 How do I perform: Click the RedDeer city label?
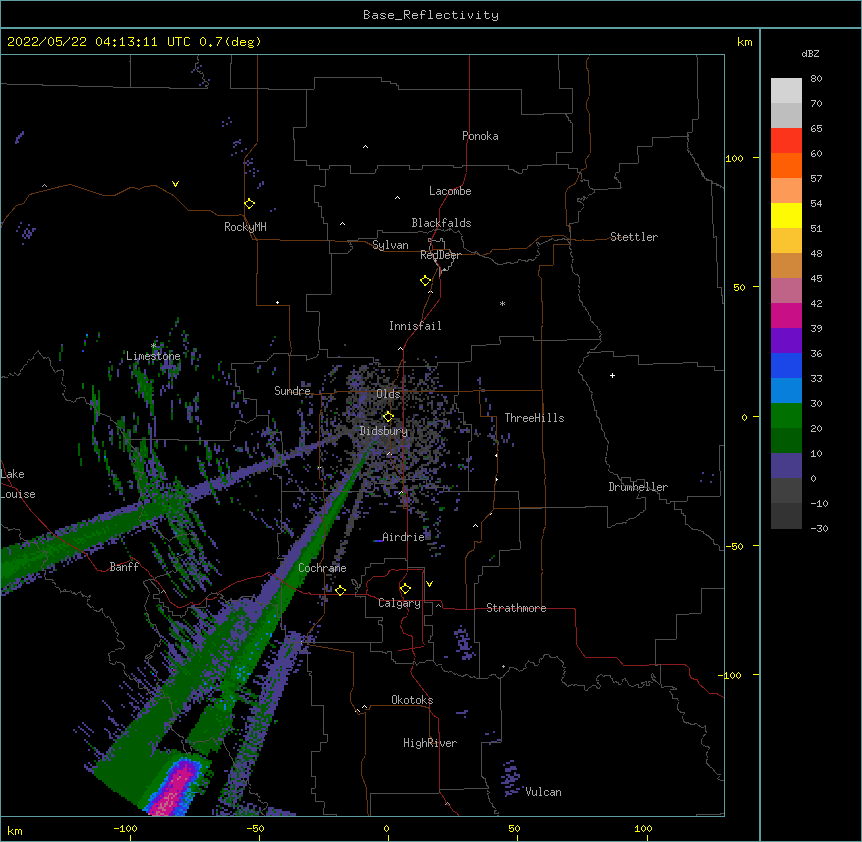pos(440,255)
